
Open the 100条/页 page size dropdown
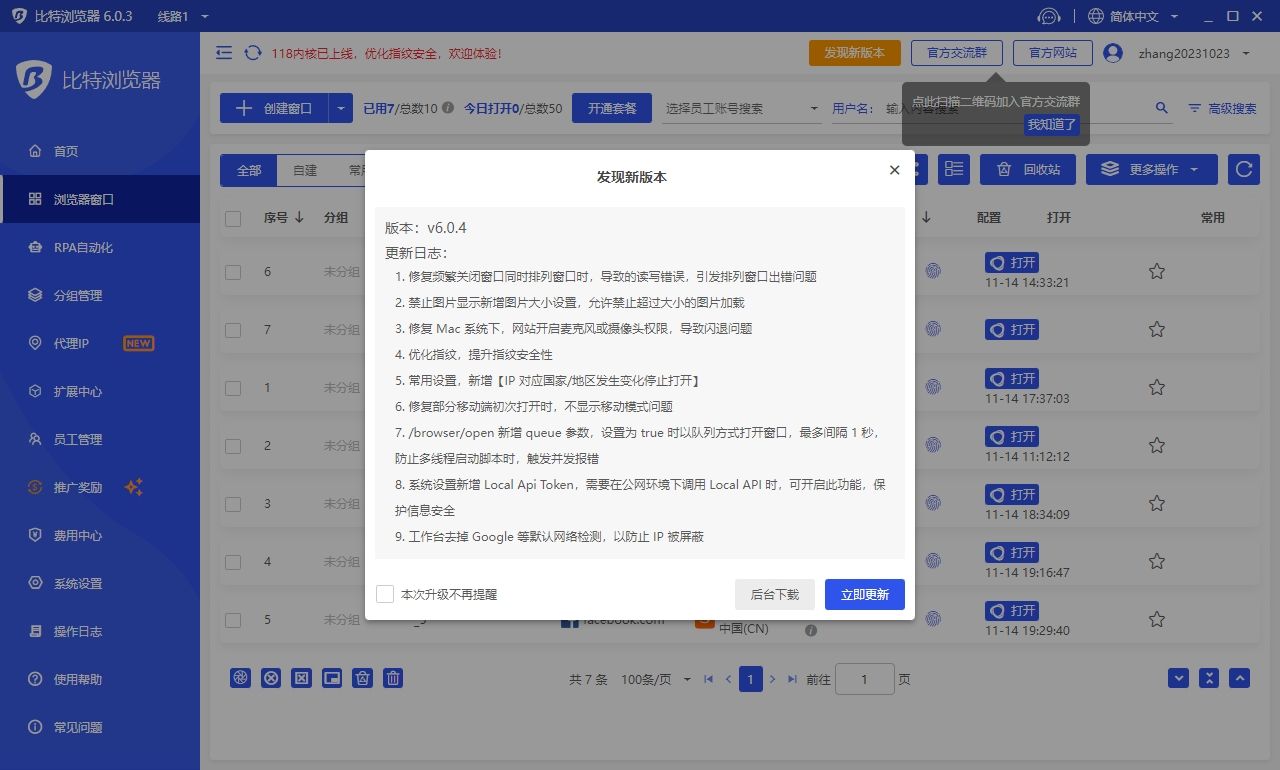coord(656,679)
